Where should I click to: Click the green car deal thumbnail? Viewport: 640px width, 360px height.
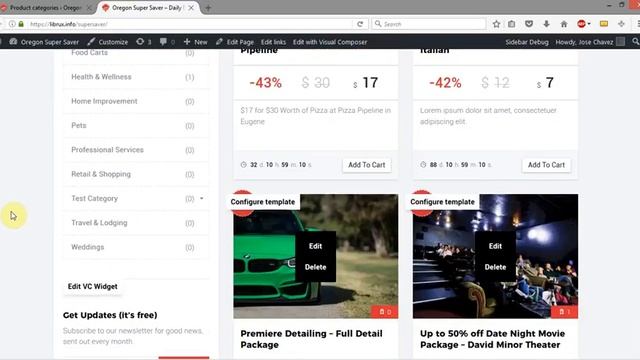pos(316,256)
